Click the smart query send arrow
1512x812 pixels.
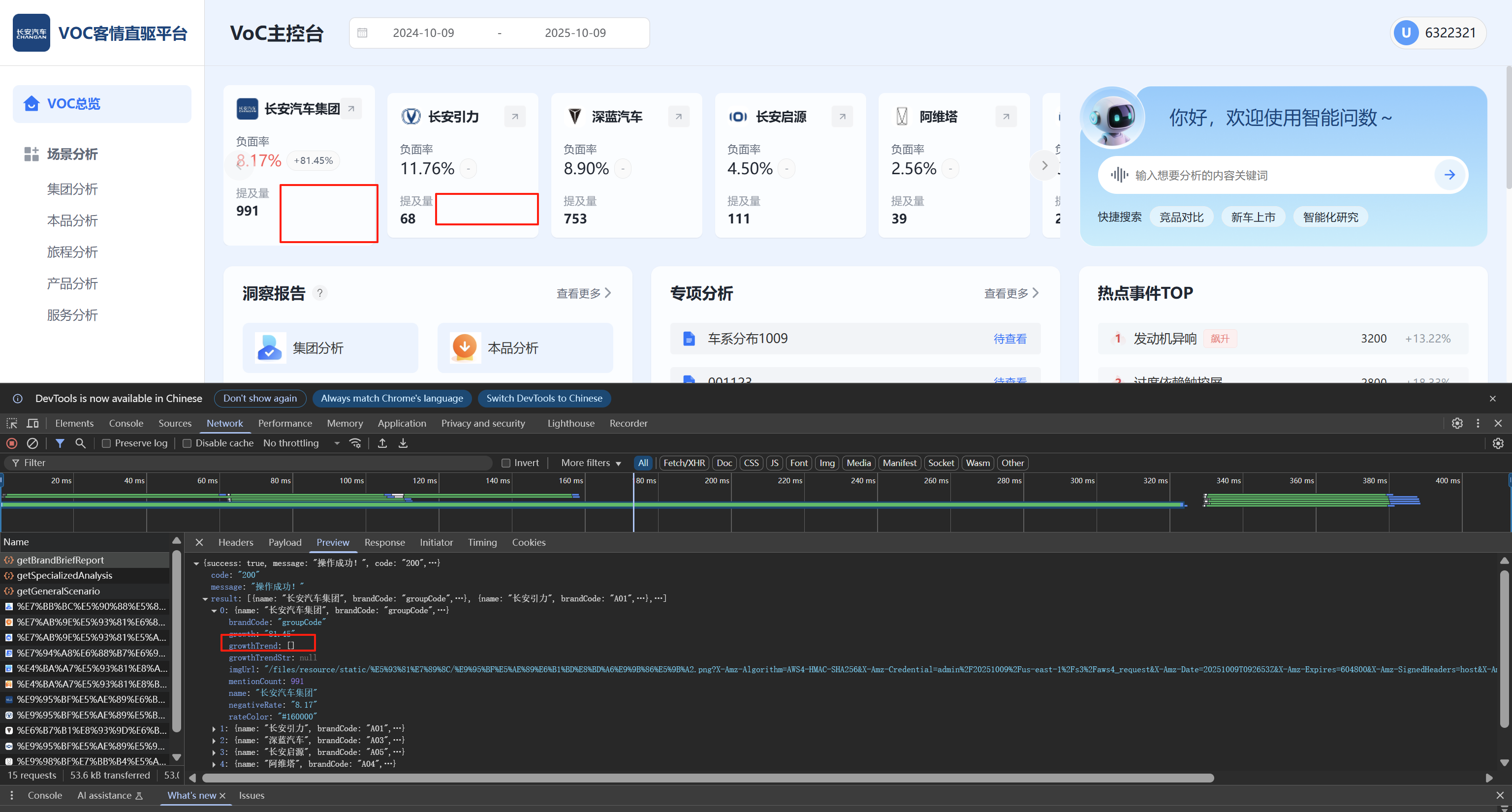point(1449,175)
